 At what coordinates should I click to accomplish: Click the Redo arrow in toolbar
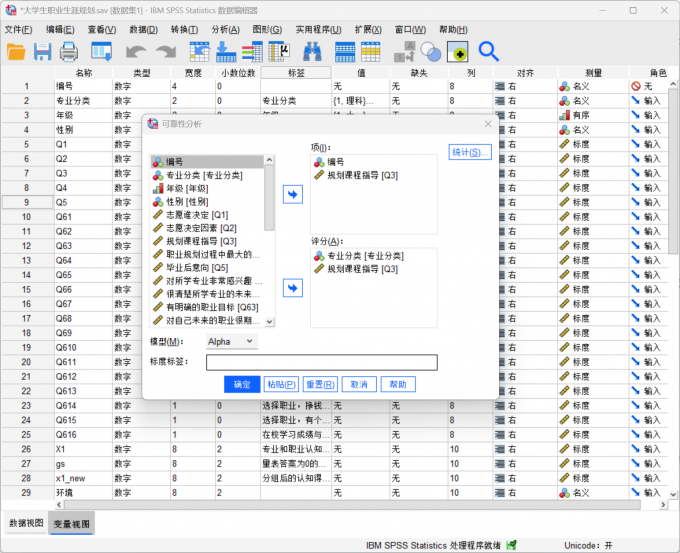click(164, 51)
